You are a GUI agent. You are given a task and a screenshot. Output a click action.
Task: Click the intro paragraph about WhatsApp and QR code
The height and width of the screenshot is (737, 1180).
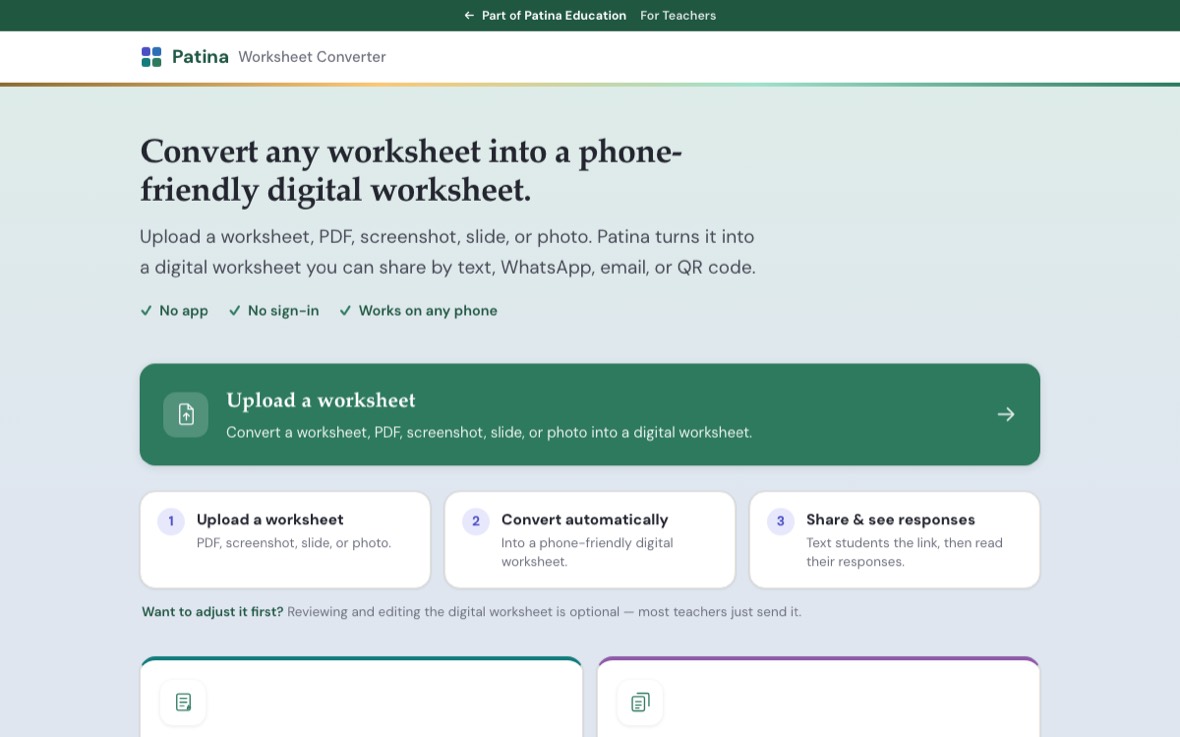click(x=448, y=252)
